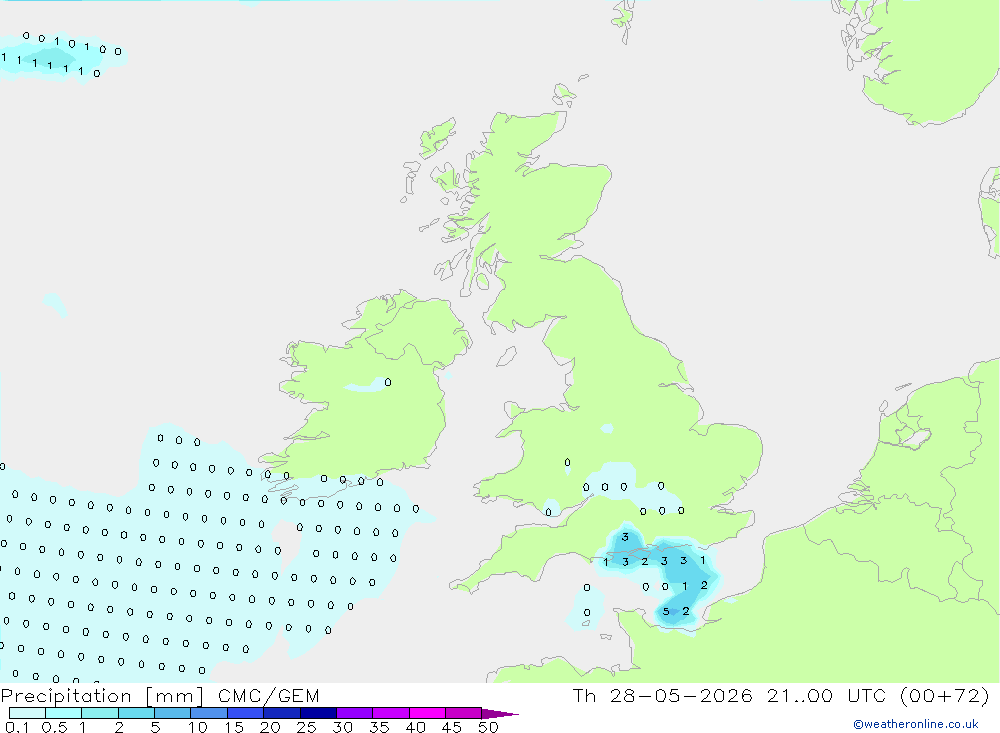Viewport: 1000px width, 733px height.
Task: Click the '0' precipitation value over Ireland
Action: click(388, 382)
